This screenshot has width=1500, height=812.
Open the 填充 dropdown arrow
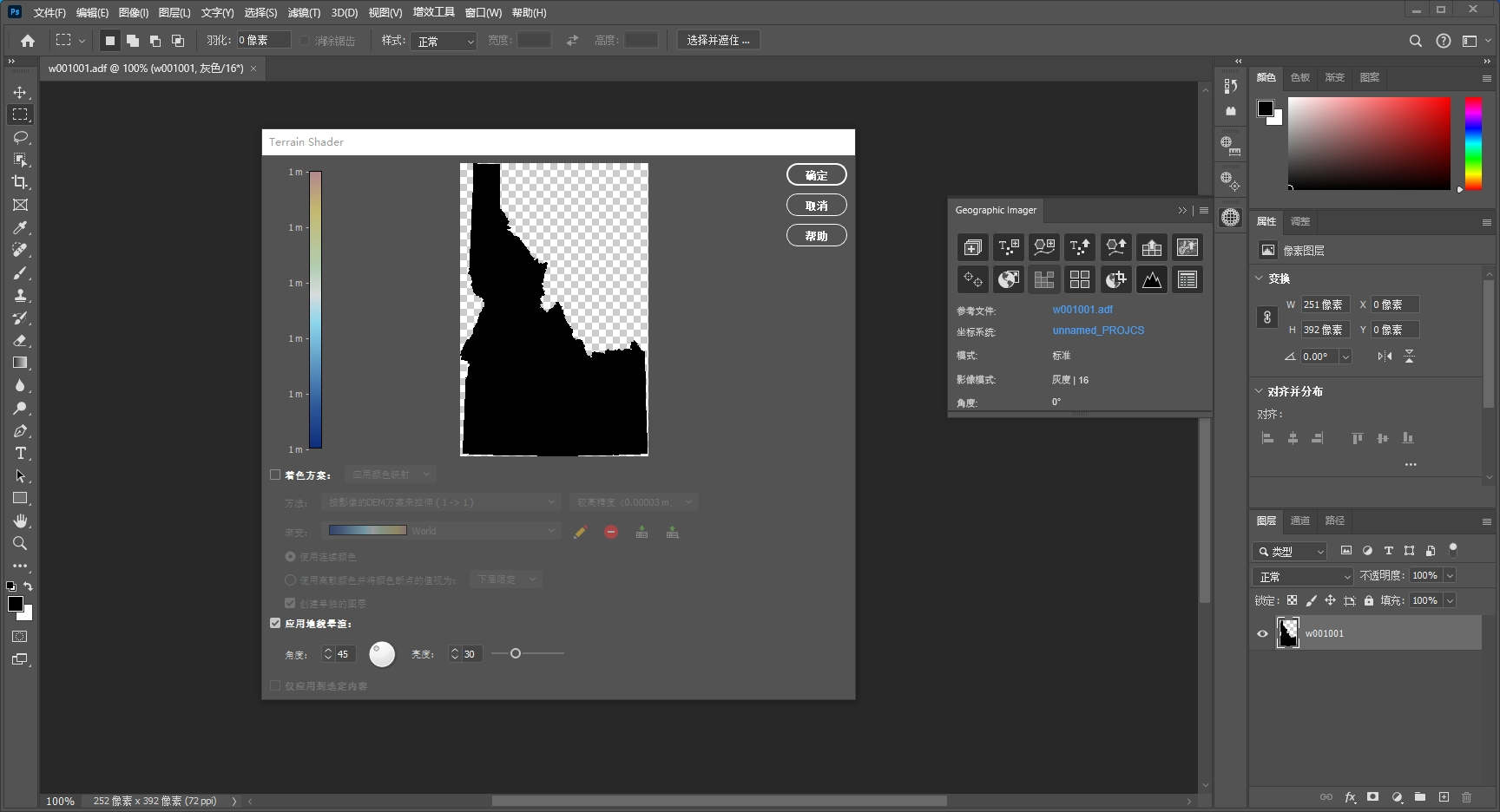click(x=1450, y=600)
